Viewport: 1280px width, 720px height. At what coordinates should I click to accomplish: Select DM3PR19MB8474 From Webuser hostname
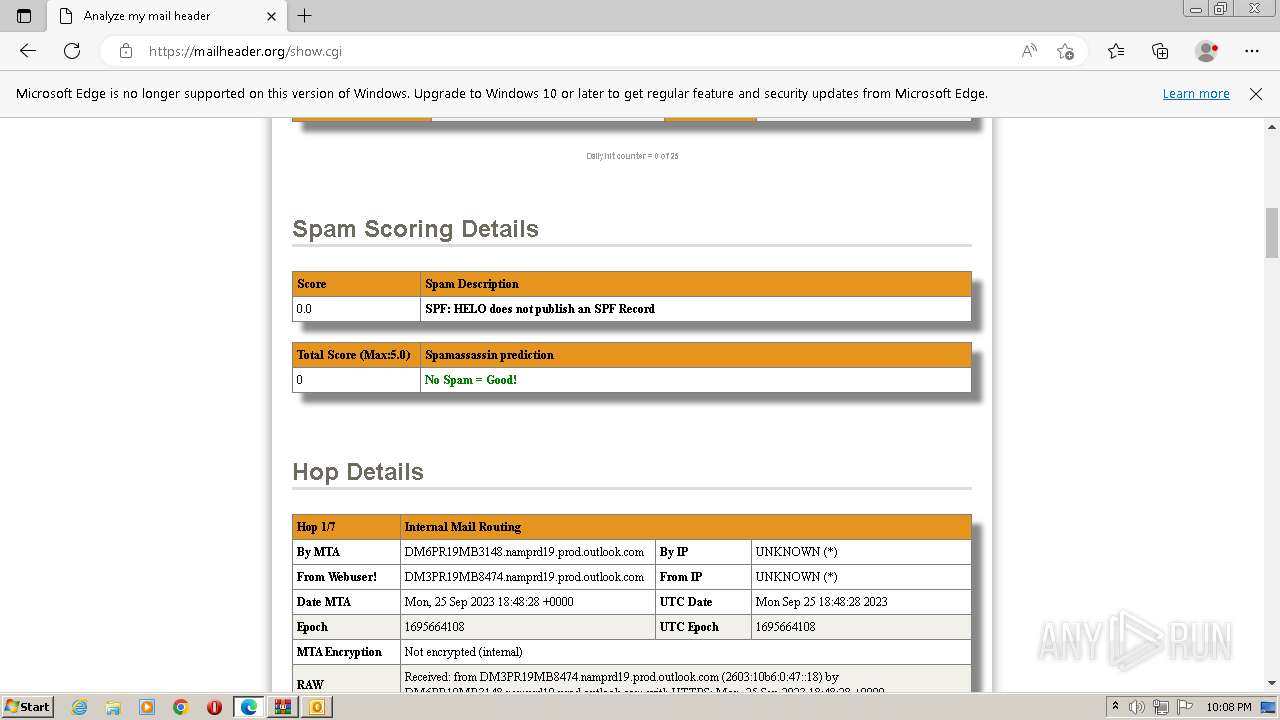pyautogui.click(x=524, y=577)
